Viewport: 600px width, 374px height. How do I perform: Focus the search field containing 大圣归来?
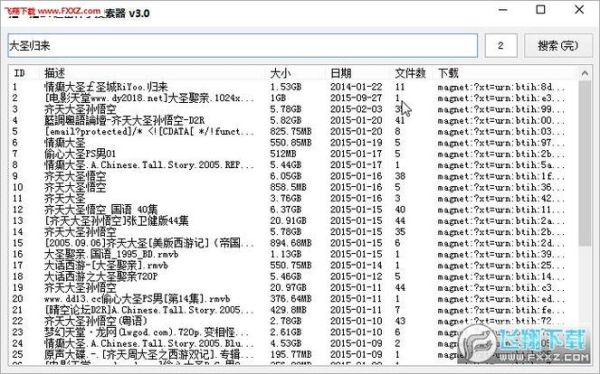point(243,46)
